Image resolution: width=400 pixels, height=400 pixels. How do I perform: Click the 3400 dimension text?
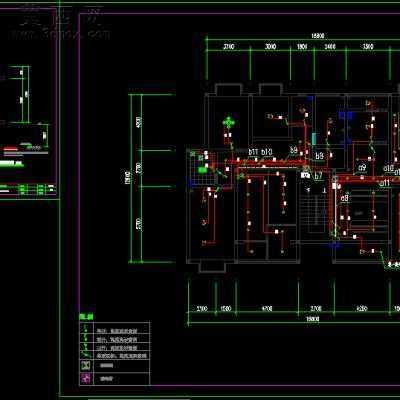[330, 46]
